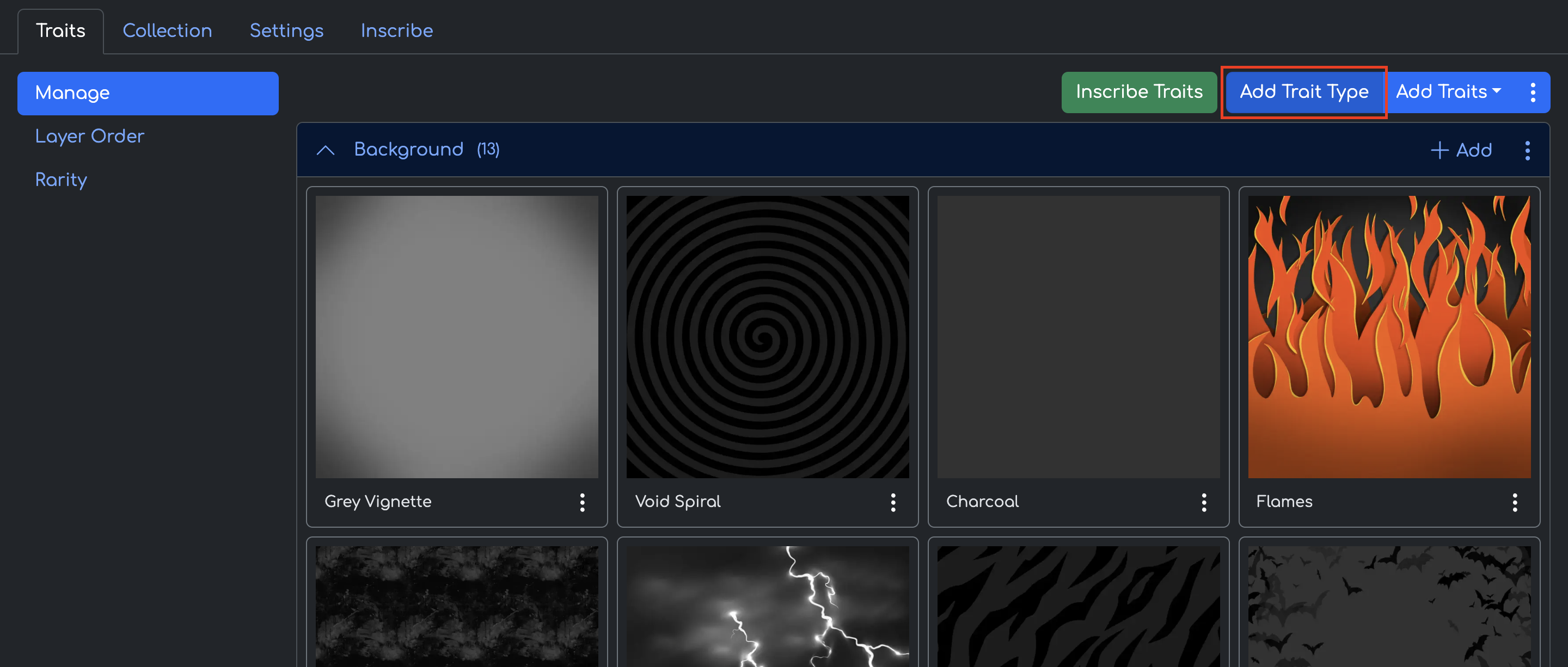The image size is (1568, 667).
Task: Click the plus Add in Background header
Action: click(1460, 150)
